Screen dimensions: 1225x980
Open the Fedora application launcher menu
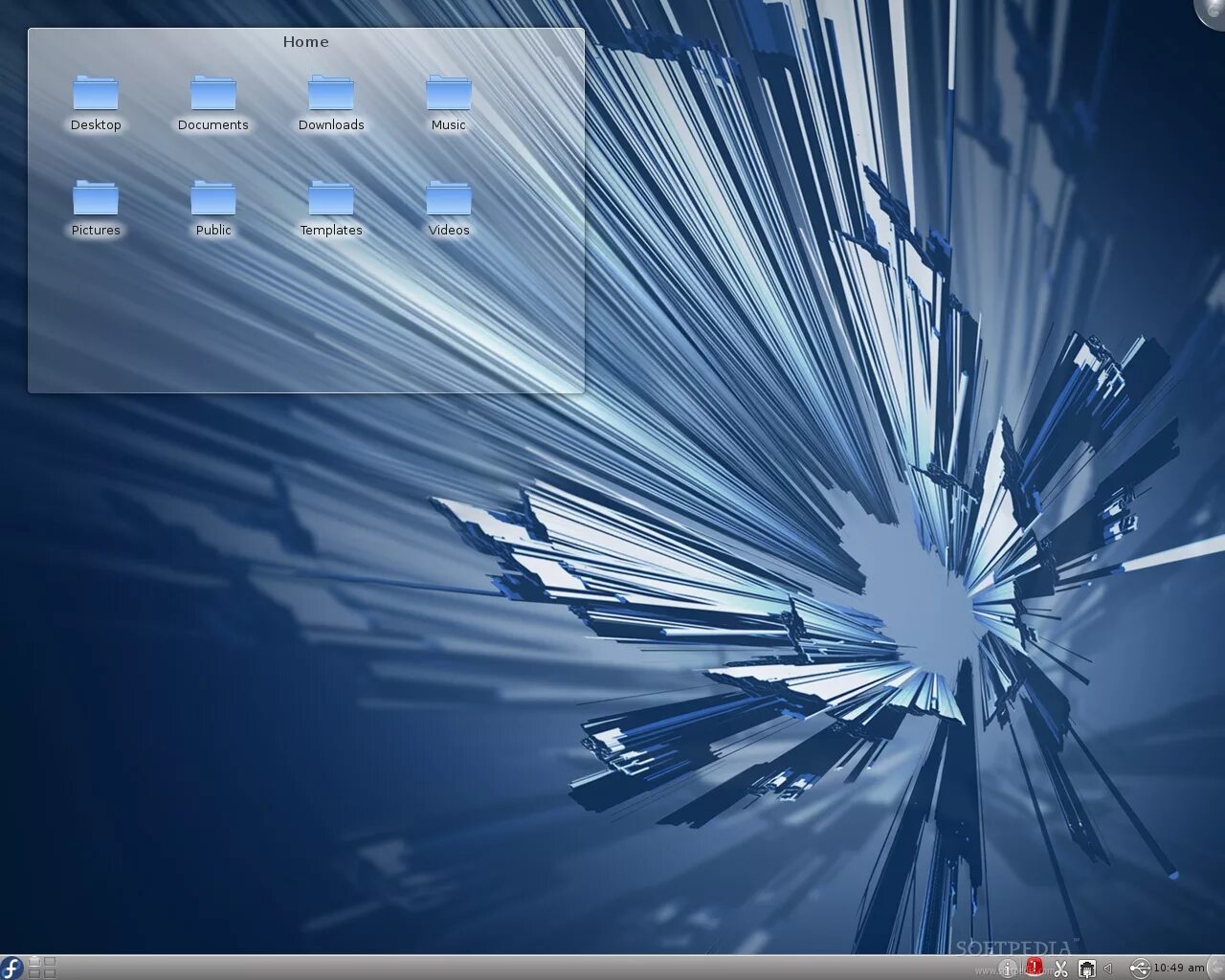tap(11, 968)
